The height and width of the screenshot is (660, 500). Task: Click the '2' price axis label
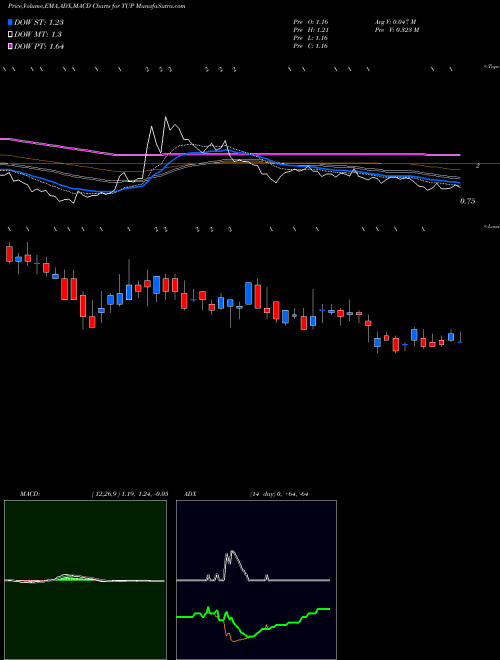478,166
